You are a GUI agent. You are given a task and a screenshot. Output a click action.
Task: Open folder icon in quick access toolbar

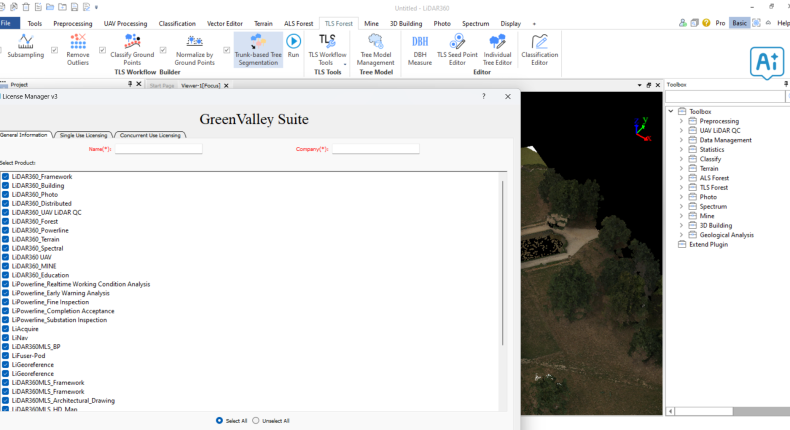pyautogui.click(x=50, y=7)
